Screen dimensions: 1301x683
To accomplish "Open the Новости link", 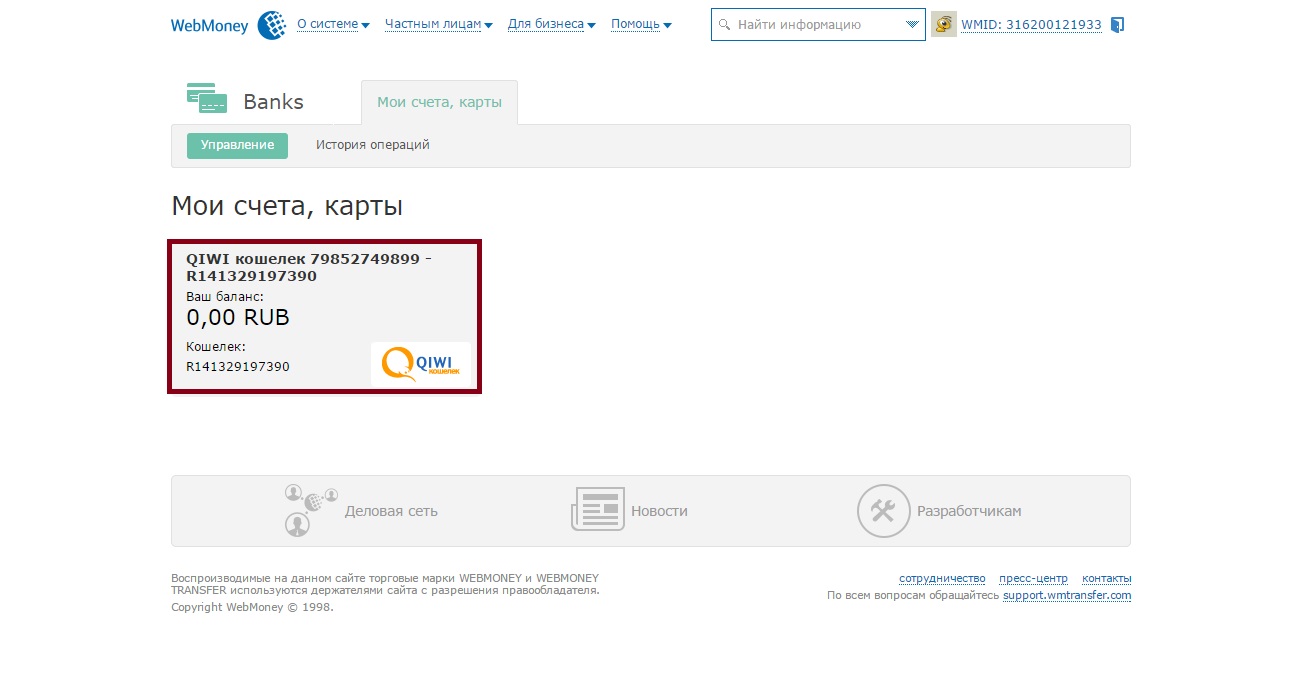I will (x=659, y=511).
